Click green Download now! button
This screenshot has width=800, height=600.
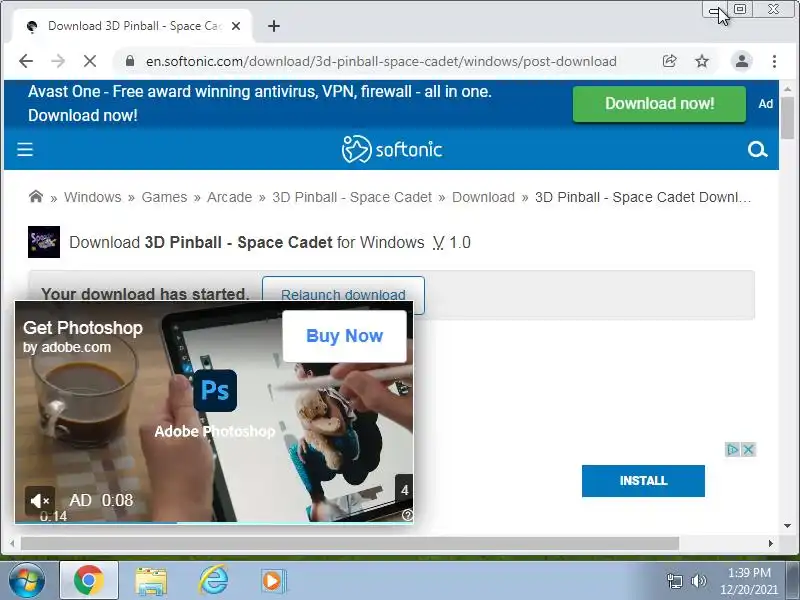tap(659, 104)
